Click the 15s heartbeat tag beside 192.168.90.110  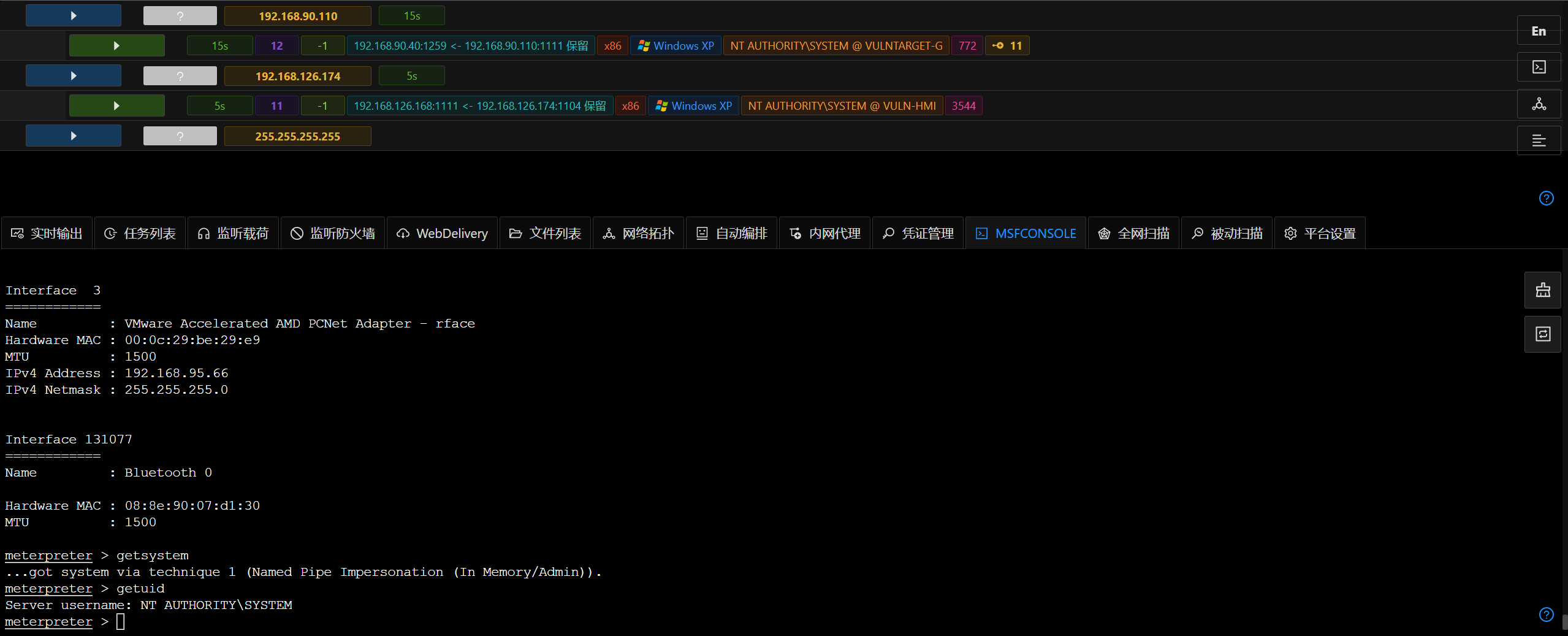pos(412,15)
